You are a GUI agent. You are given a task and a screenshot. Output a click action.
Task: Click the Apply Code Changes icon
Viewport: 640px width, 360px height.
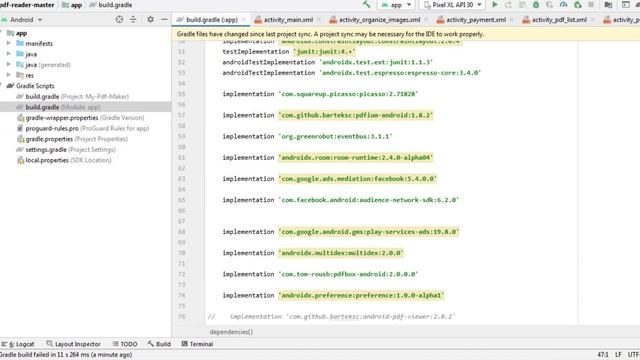tap(522, 5)
